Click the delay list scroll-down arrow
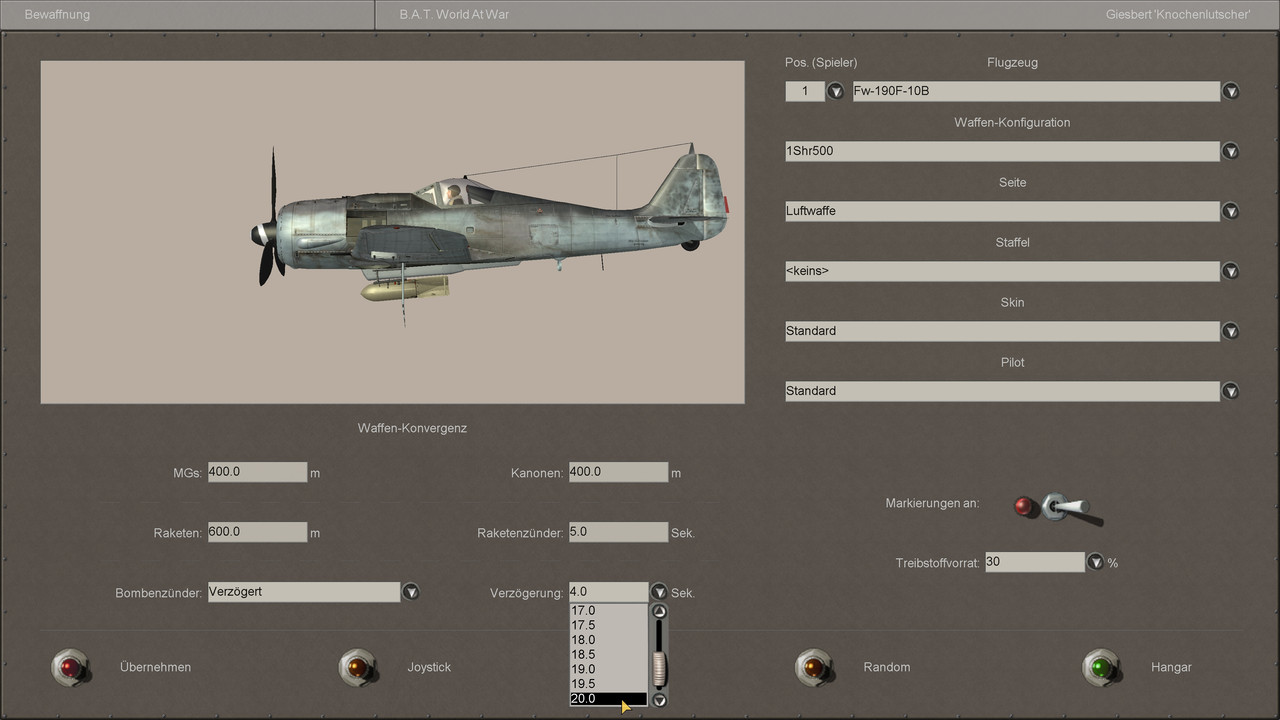The image size is (1280, 720). [x=659, y=700]
